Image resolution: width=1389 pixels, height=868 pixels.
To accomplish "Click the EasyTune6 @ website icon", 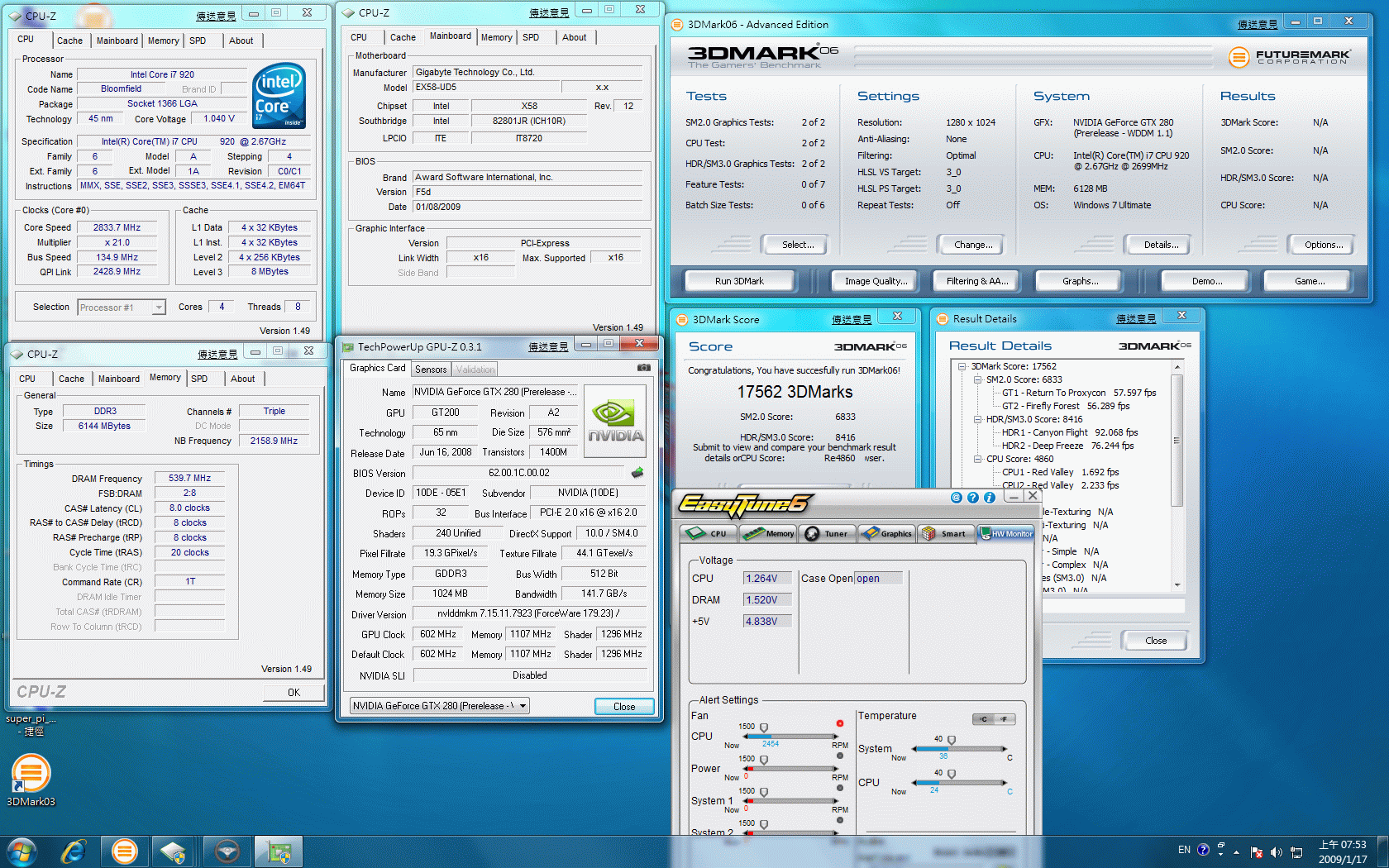I will click(x=957, y=498).
